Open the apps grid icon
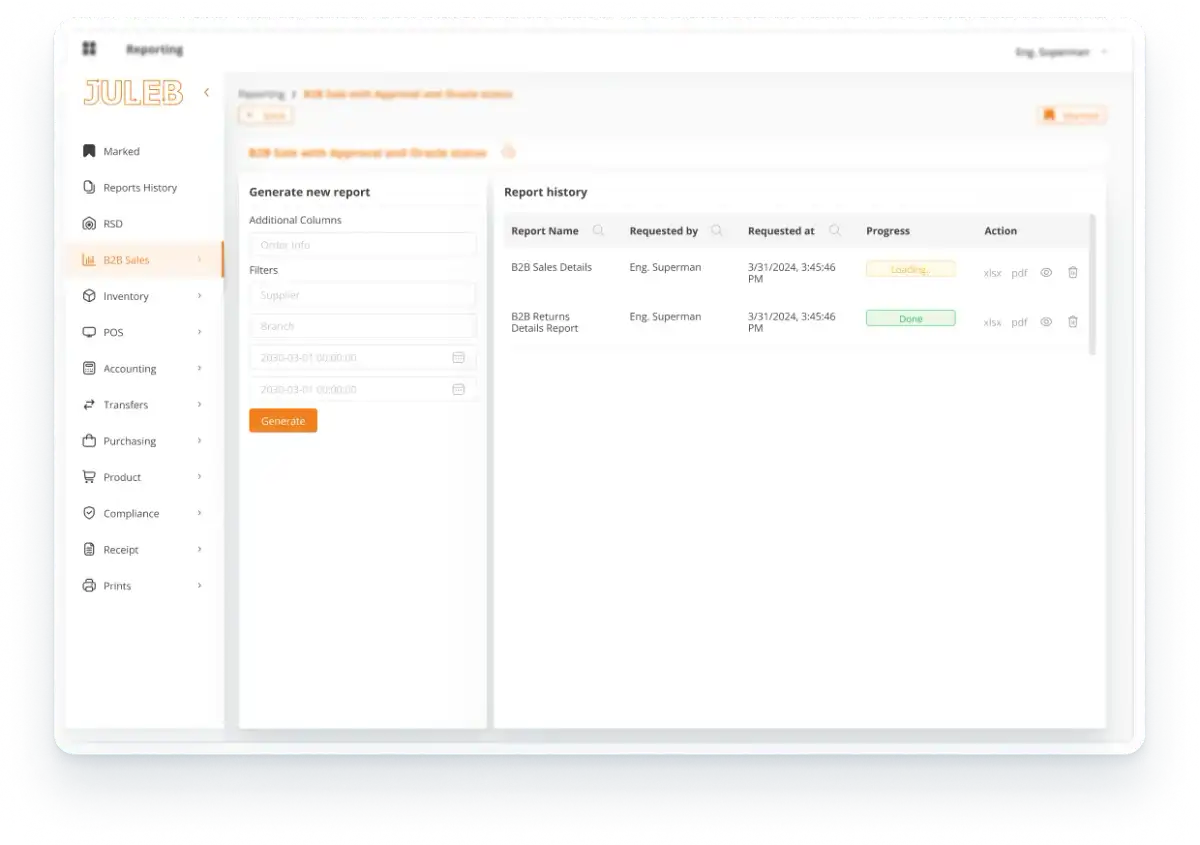Screen dimensions: 1200x845 [89, 49]
